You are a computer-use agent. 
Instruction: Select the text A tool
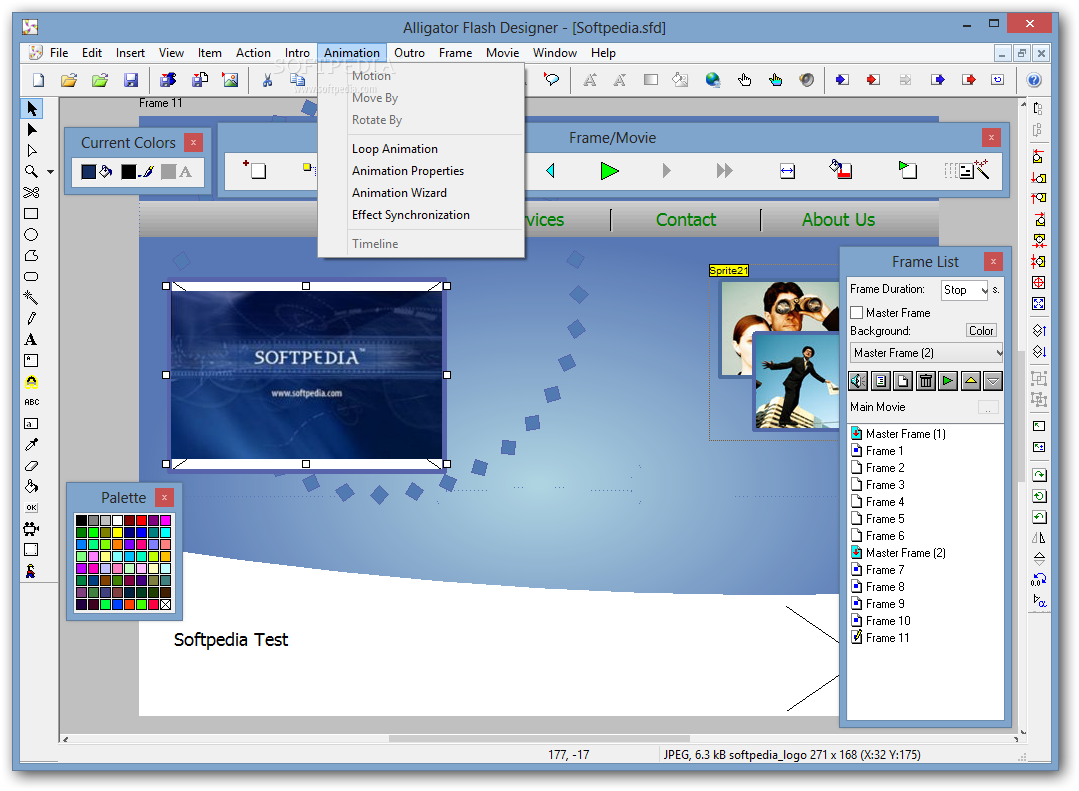coord(30,339)
